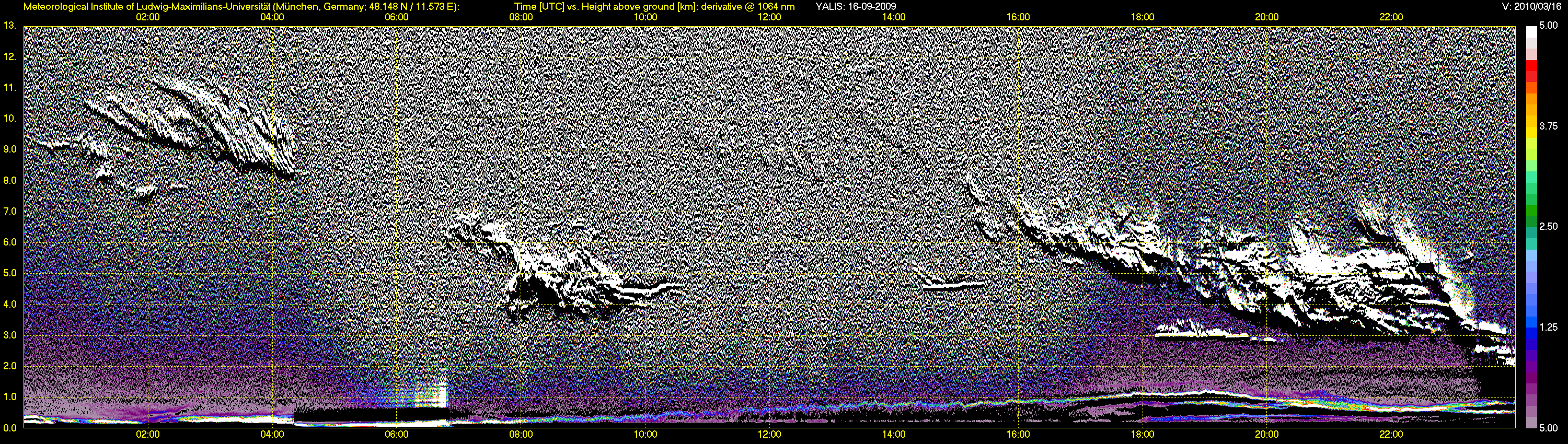
Task: Click the "1.25" color scale value
Action: coord(1549,327)
